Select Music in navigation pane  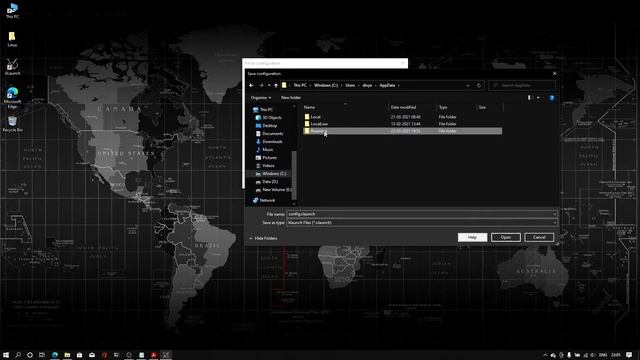click(x=264, y=149)
